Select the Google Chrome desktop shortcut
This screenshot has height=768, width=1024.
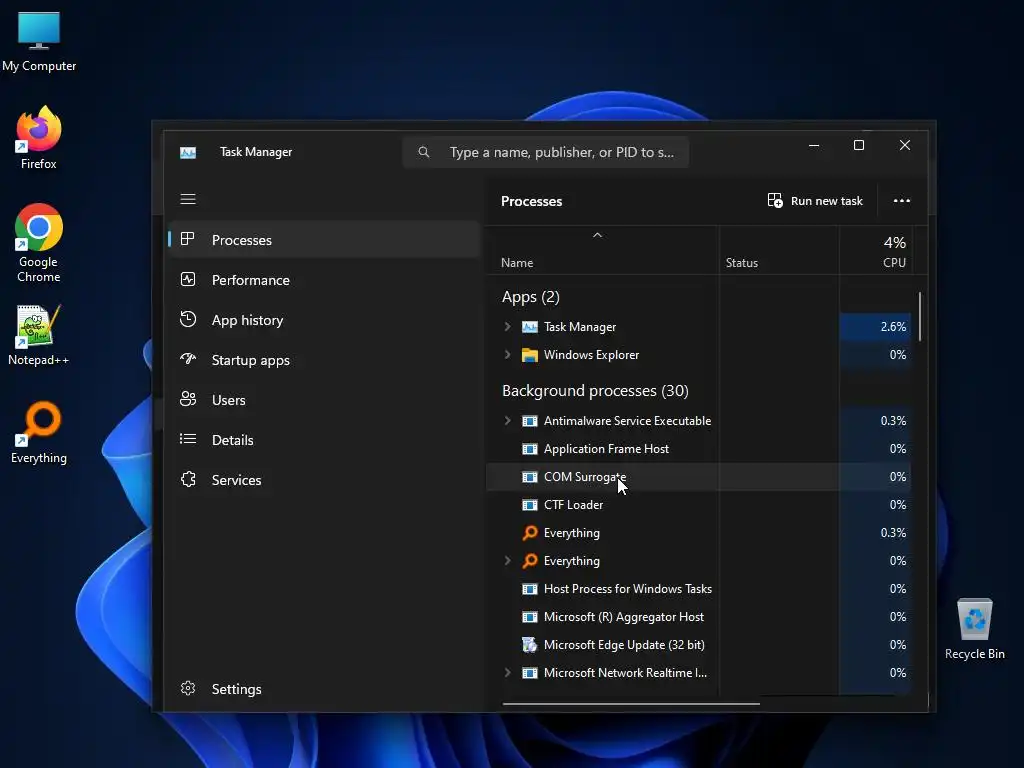(39, 243)
